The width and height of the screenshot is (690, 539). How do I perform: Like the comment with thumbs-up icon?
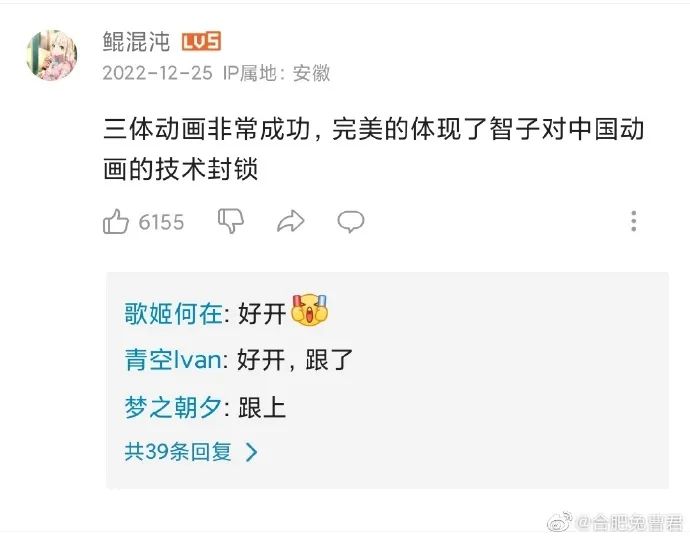116,221
